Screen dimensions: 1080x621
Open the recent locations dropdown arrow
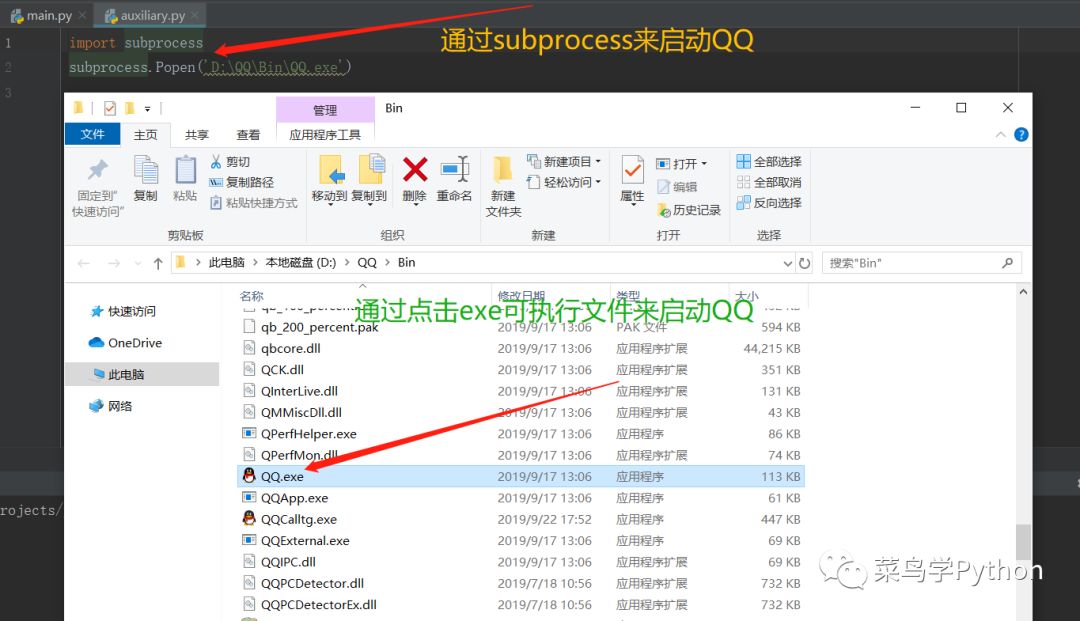click(x=138, y=263)
